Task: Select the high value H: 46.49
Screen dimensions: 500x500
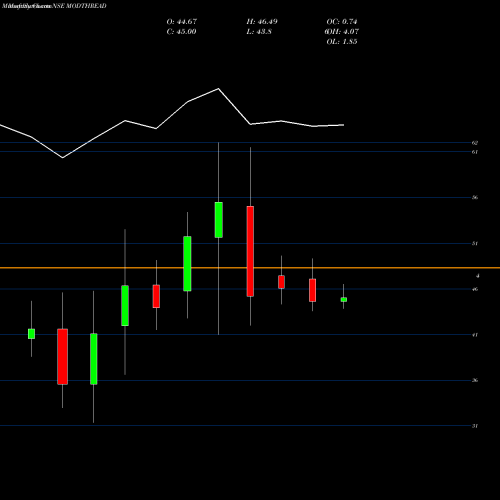Action: pyautogui.click(x=262, y=22)
